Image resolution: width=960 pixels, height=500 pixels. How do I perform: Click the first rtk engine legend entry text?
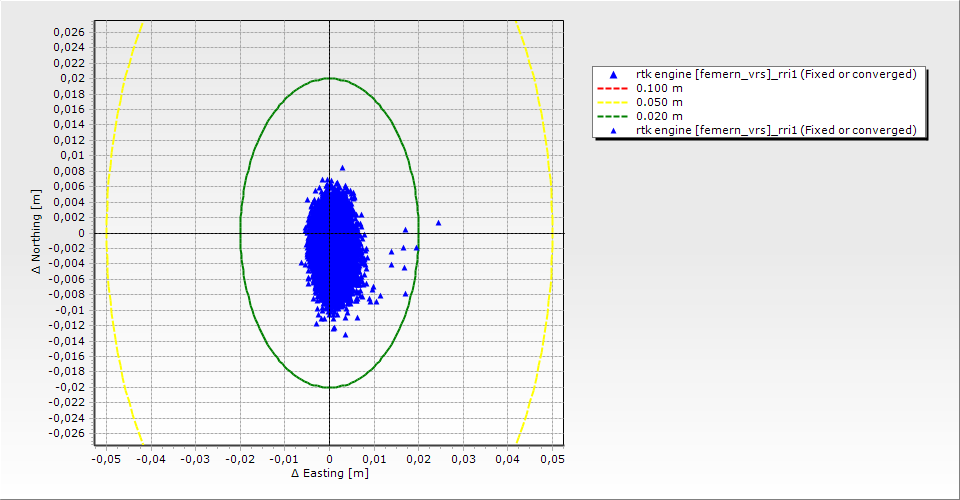tap(776, 74)
